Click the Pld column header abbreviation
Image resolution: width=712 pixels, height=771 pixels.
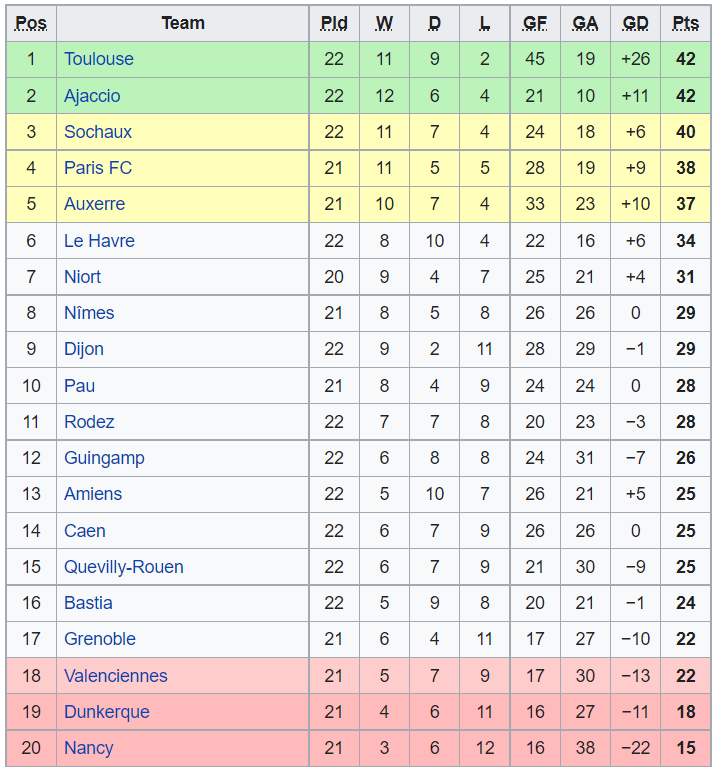[x=334, y=23]
